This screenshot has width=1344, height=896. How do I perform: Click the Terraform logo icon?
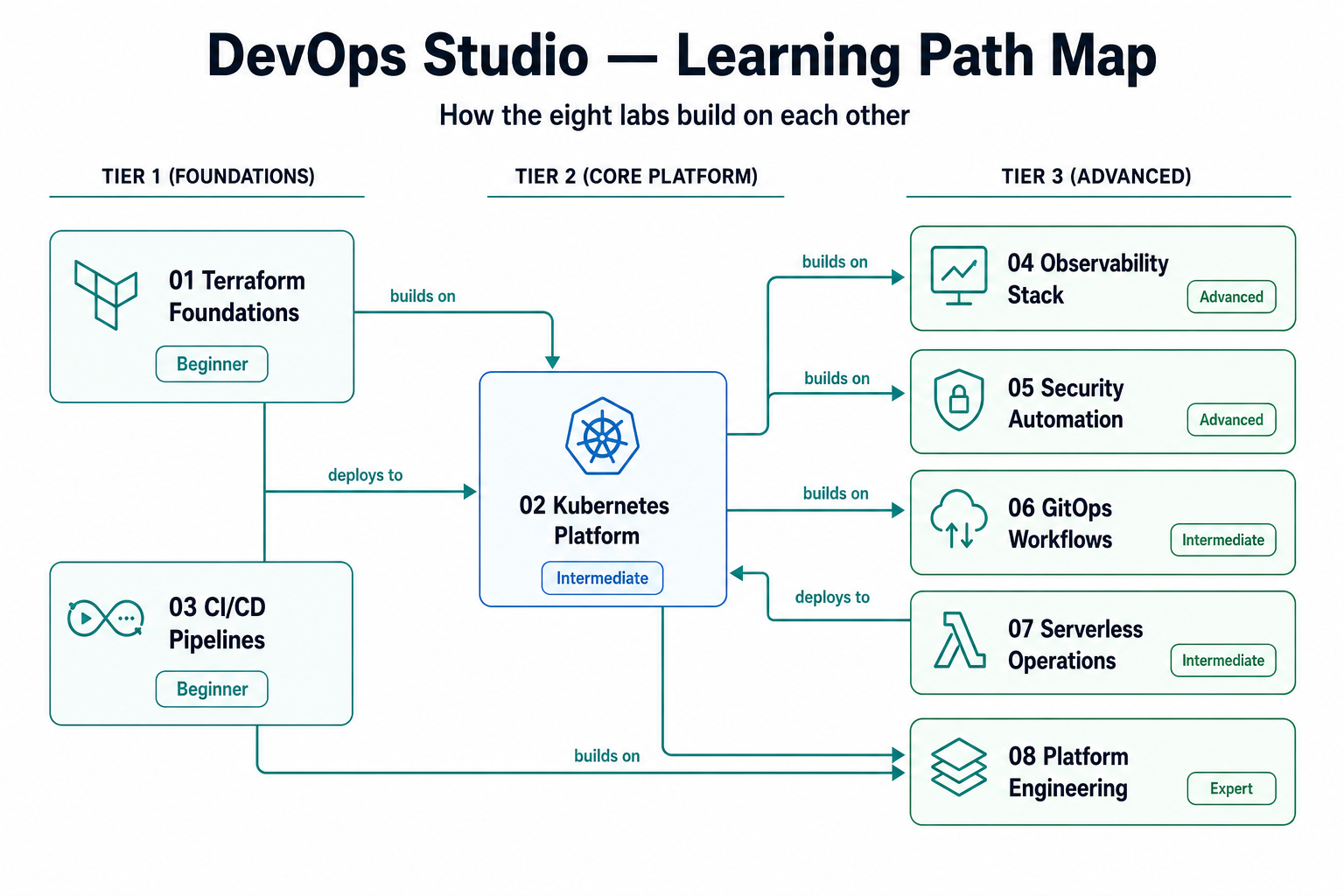tap(106, 295)
